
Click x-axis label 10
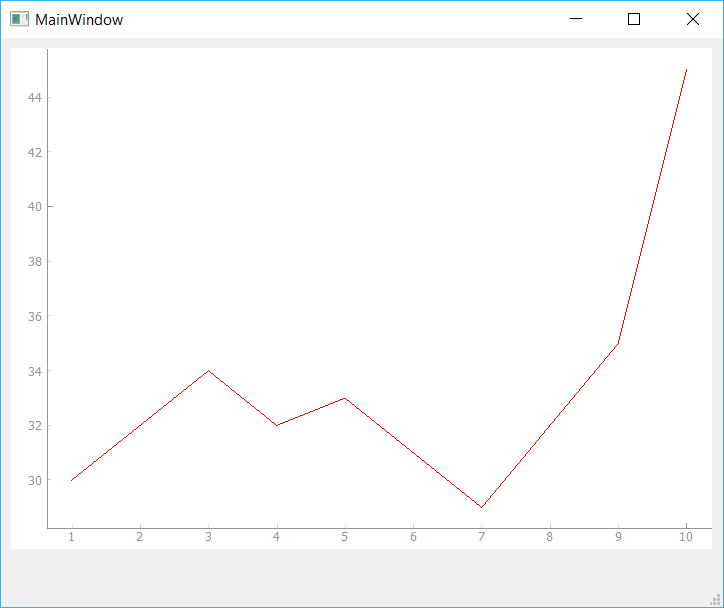coord(686,537)
